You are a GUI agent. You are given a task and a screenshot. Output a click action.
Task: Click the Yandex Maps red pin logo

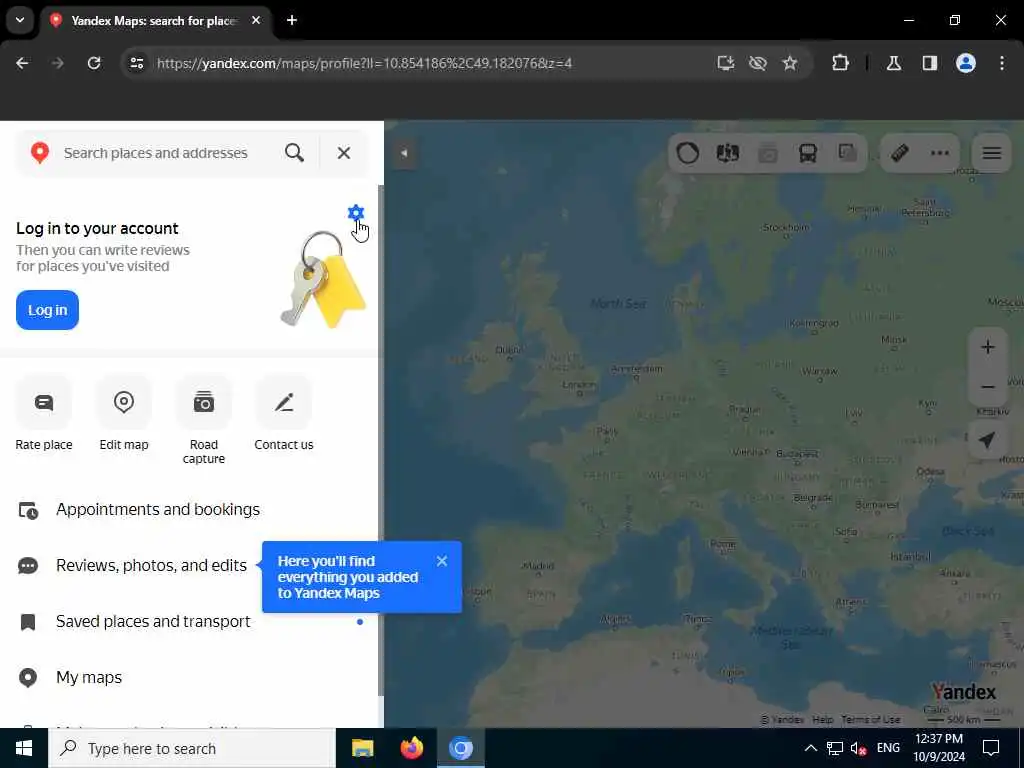point(40,153)
